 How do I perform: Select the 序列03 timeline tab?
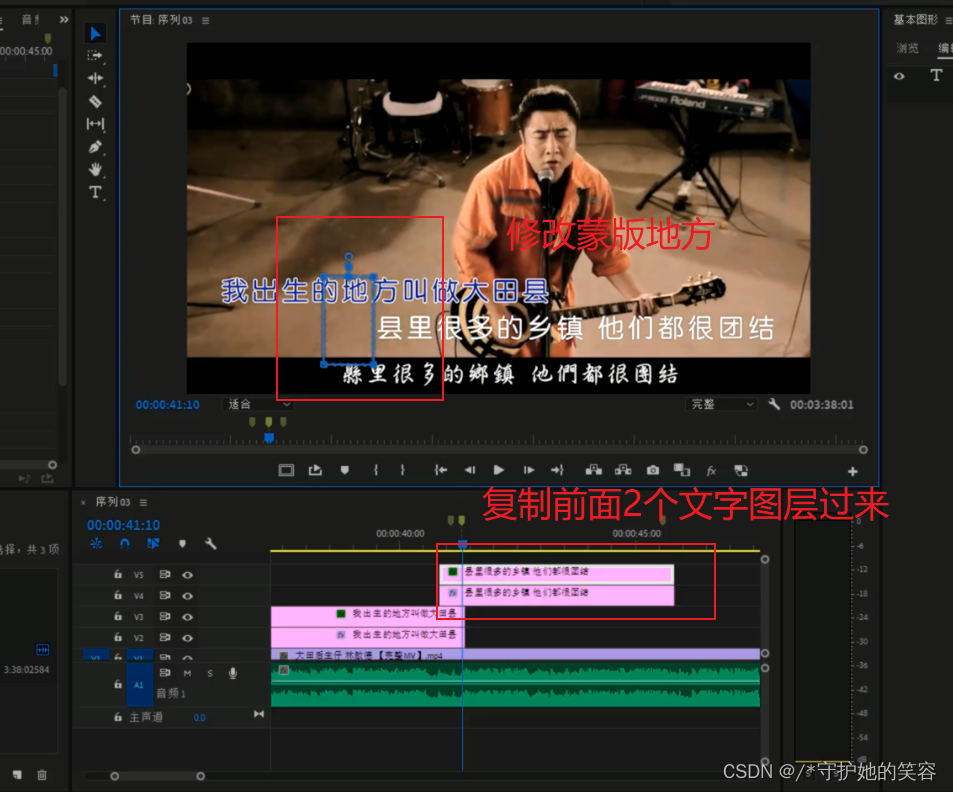[x=113, y=502]
